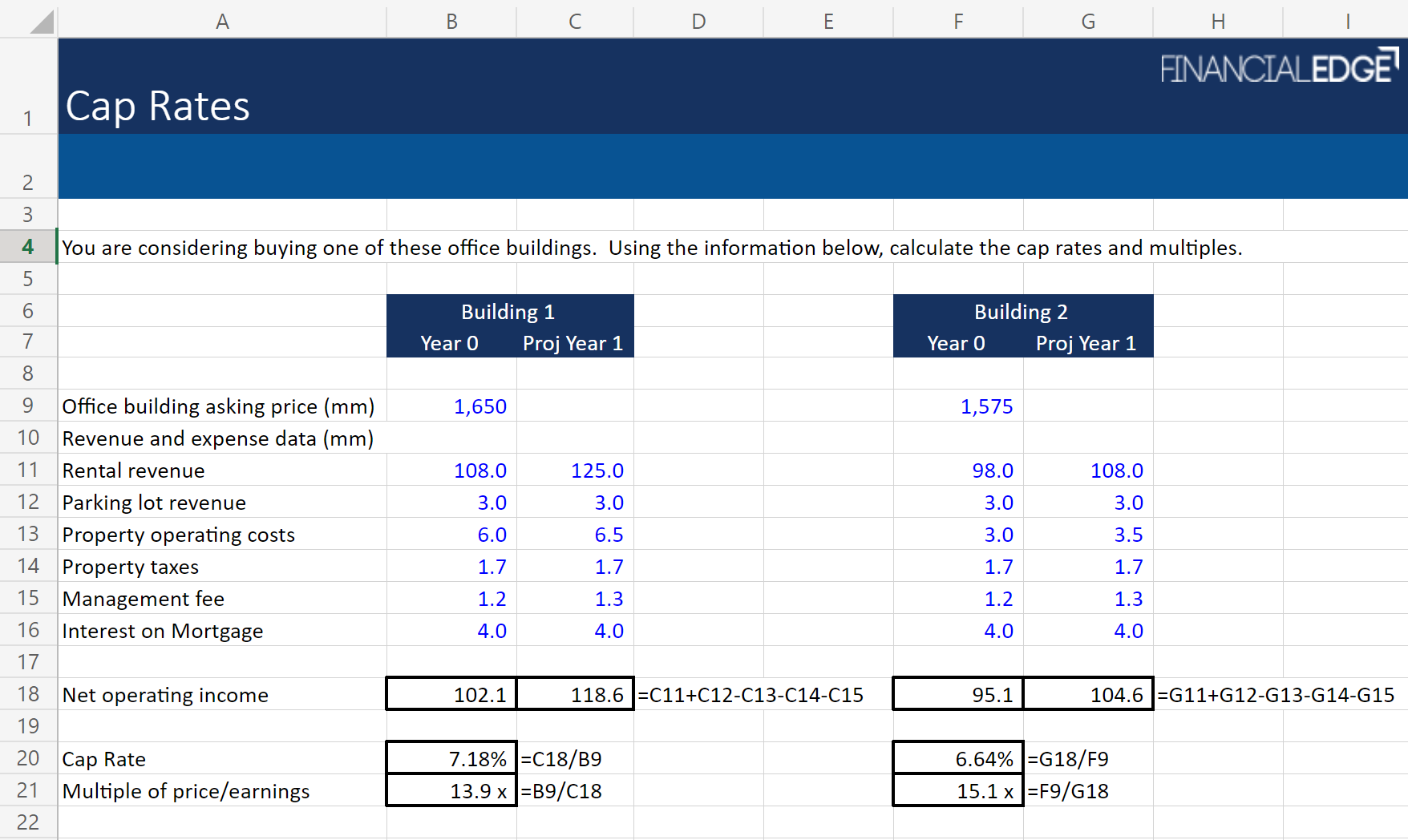Select column header F
Screen dimensions: 1408x840
click(957, 21)
